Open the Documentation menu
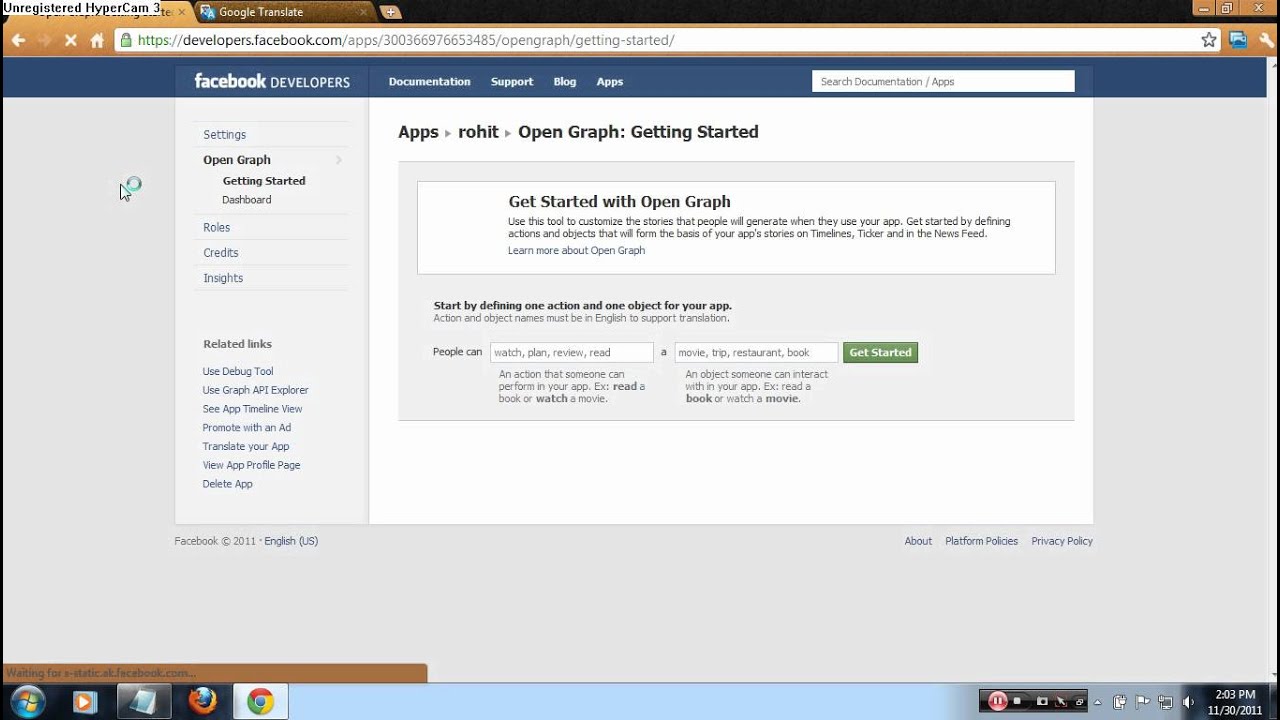 click(429, 82)
